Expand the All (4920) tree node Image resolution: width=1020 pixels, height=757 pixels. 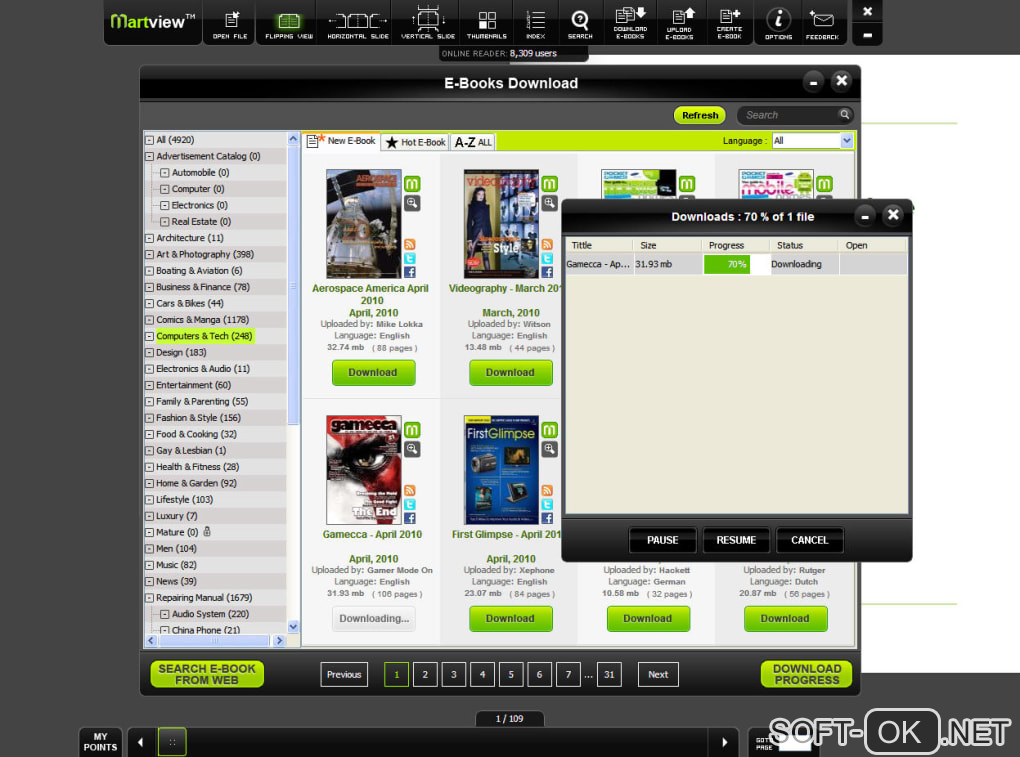[x=150, y=140]
